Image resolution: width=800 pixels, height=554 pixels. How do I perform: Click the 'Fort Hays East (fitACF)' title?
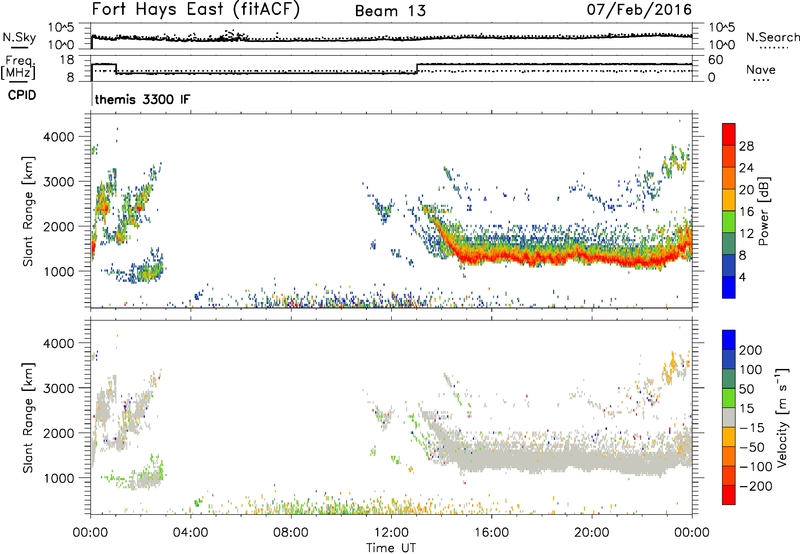[195, 10]
